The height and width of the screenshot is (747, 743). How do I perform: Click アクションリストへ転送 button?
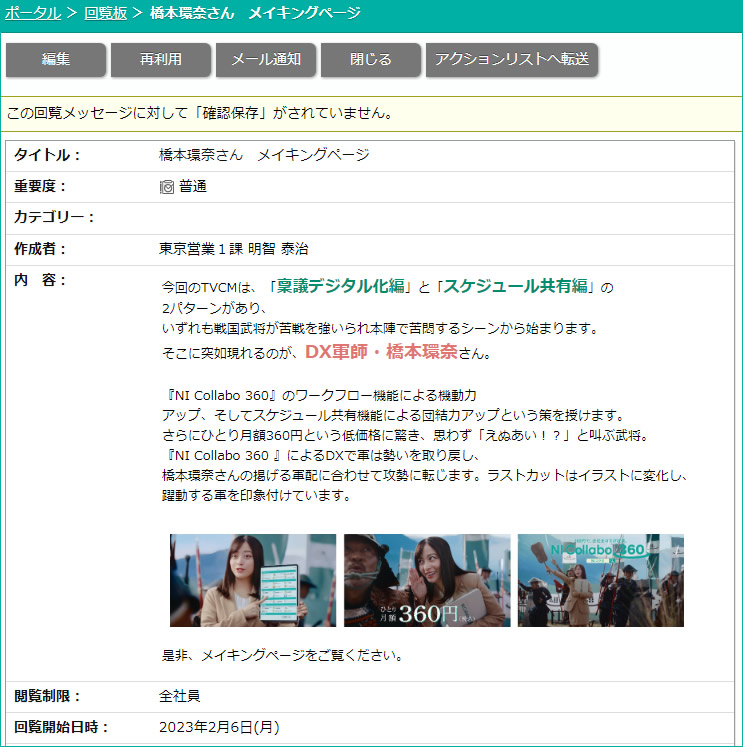tap(512, 59)
